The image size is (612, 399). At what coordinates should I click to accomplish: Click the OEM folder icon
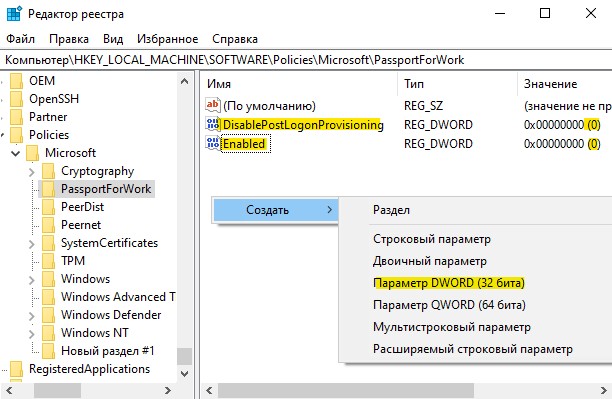16,81
